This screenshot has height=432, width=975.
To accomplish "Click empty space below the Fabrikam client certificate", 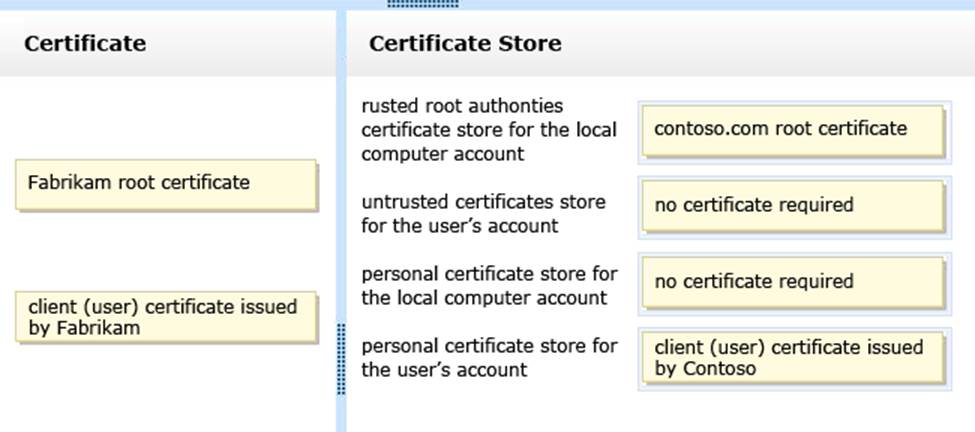I will coord(166,390).
